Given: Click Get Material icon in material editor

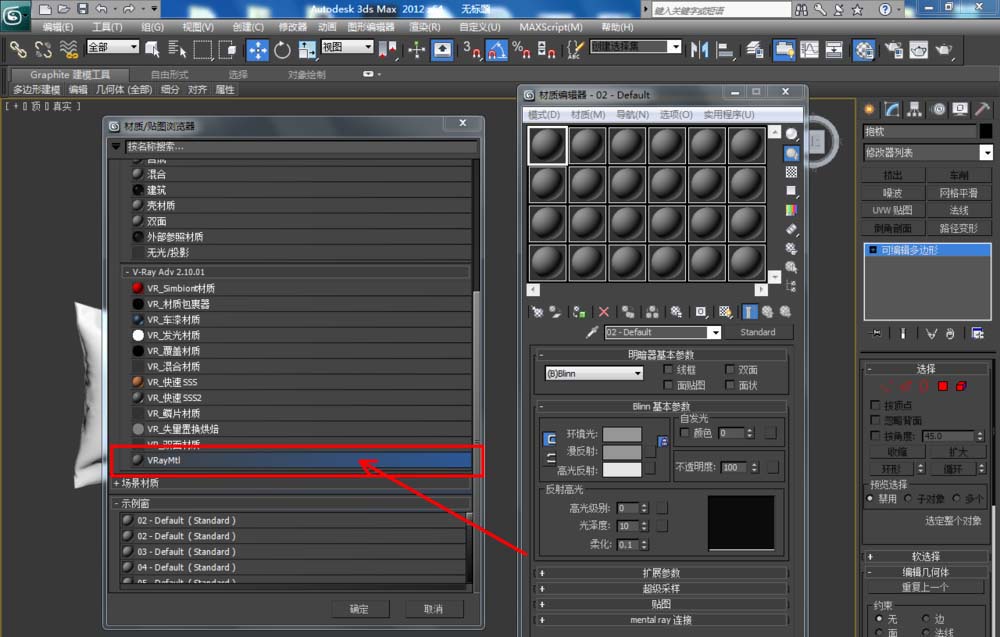Looking at the screenshot, I should pyautogui.click(x=538, y=312).
